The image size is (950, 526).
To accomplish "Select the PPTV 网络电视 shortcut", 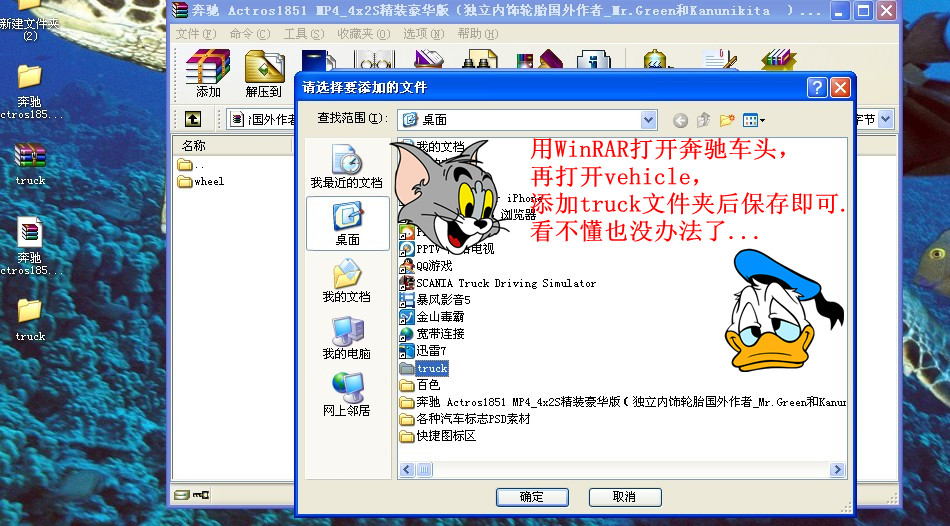I will pos(447,249).
